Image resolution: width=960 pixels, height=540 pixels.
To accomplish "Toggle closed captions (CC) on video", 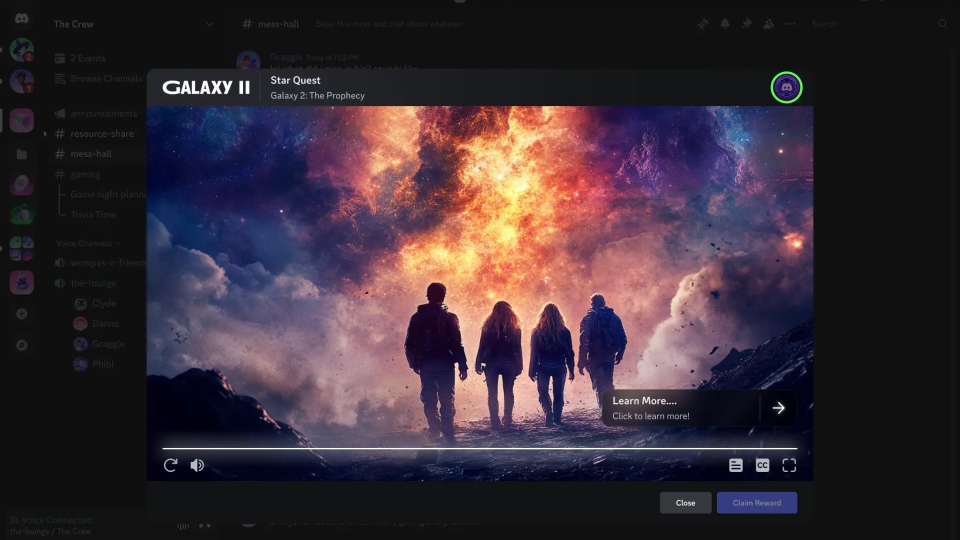I will pyautogui.click(x=762, y=465).
